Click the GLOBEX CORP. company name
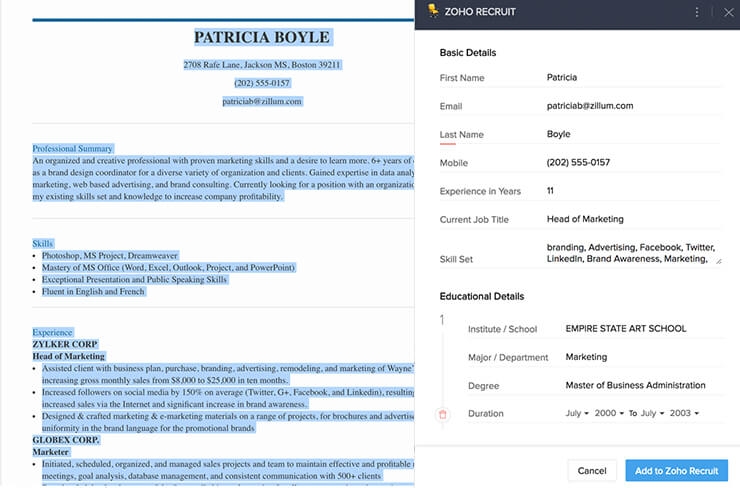Image resolution: width=740 pixels, height=488 pixels. [66, 440]
